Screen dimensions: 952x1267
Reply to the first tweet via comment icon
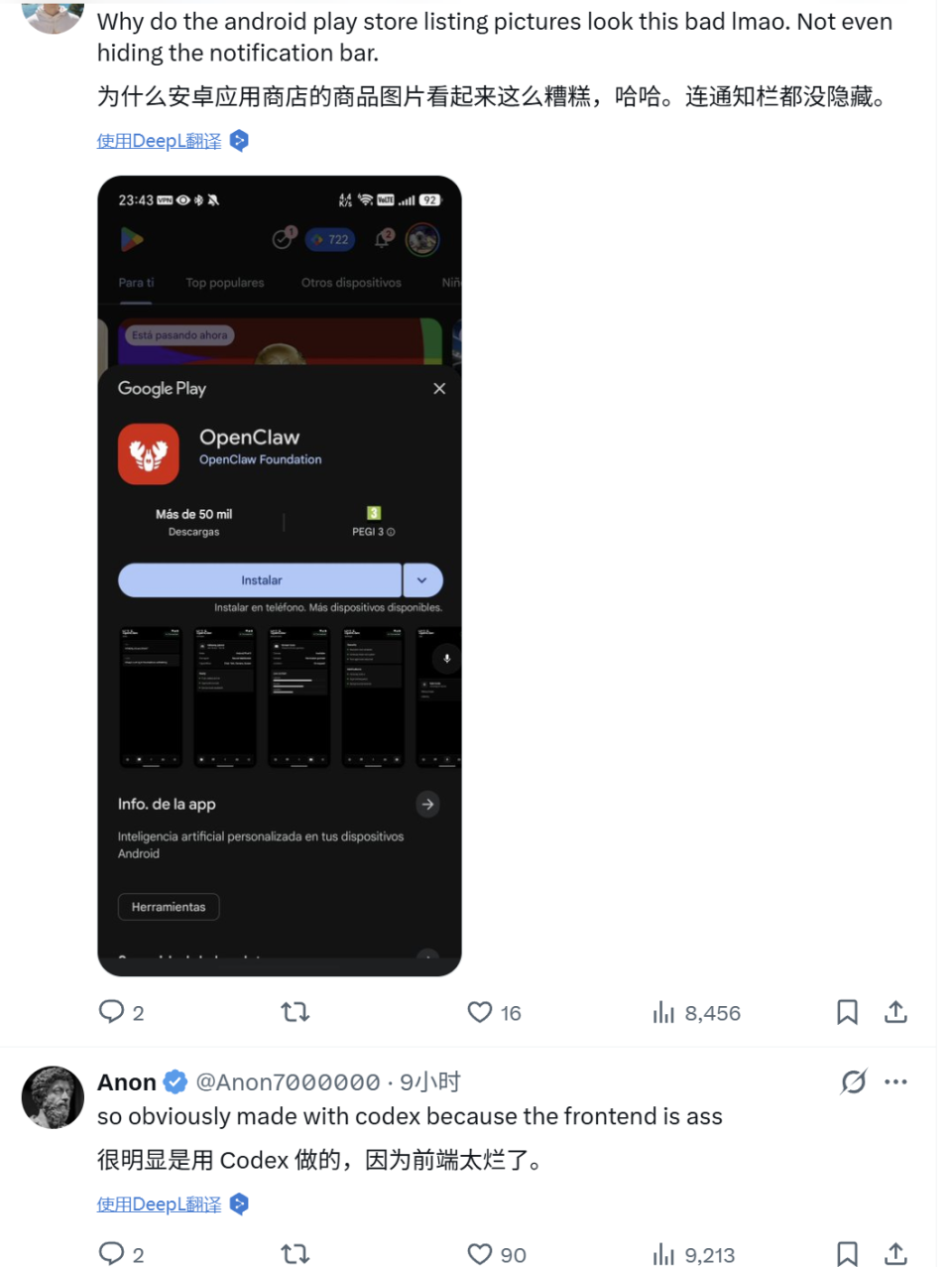[x=111, y=1012]
